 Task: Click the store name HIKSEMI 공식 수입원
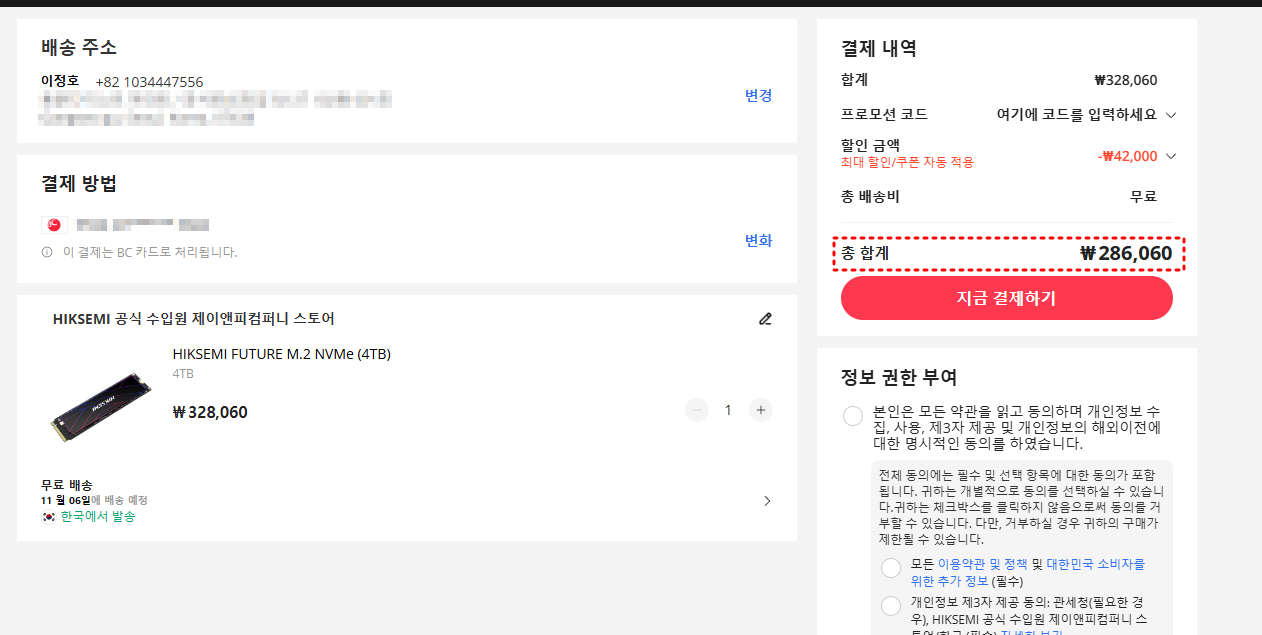[193, 319]
